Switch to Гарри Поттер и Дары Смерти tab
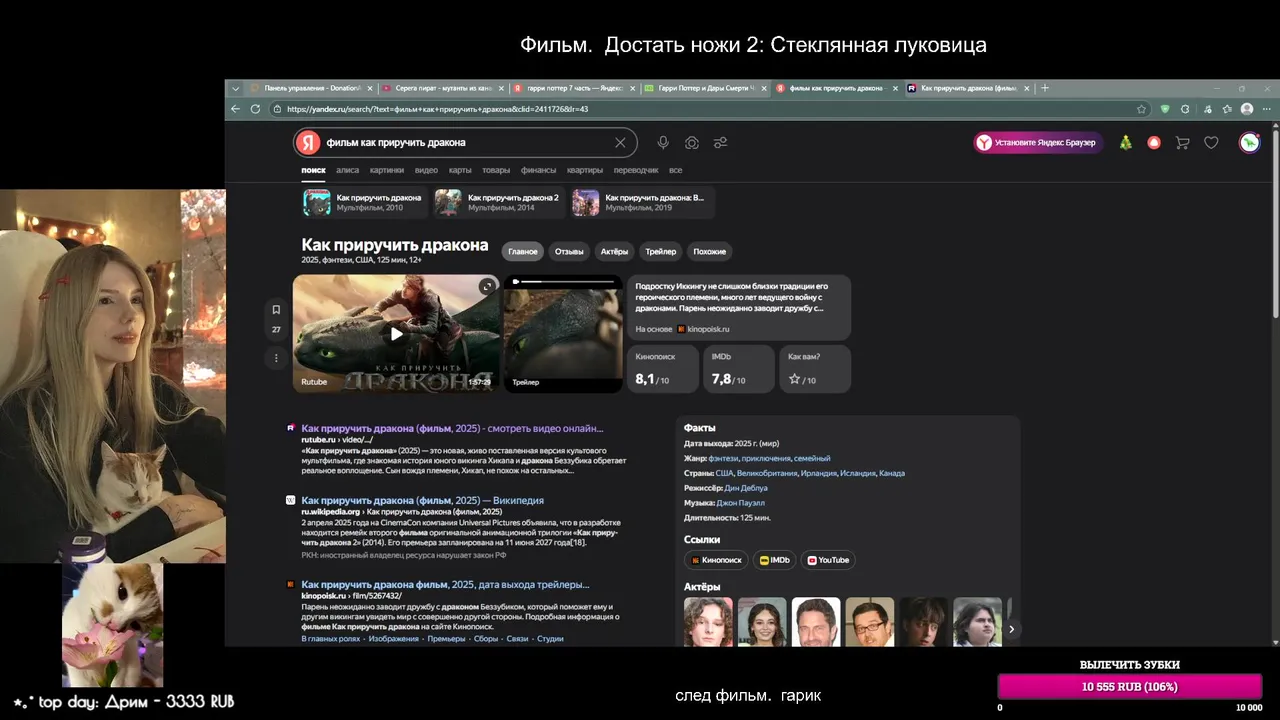The width and height of the screenshot is (1280, 720). (706, 88)
